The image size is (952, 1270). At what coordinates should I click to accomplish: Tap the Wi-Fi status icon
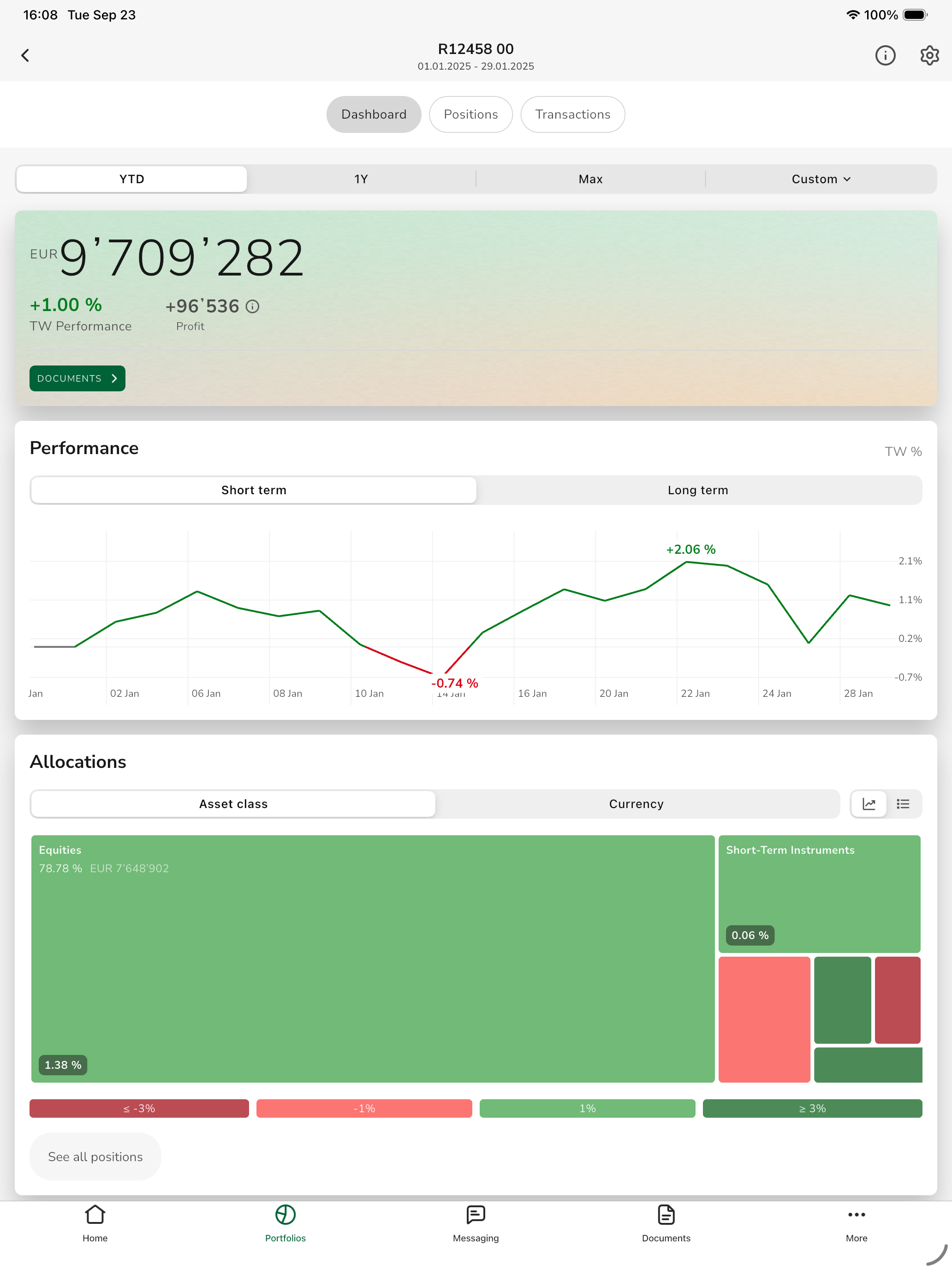(853, 15)
